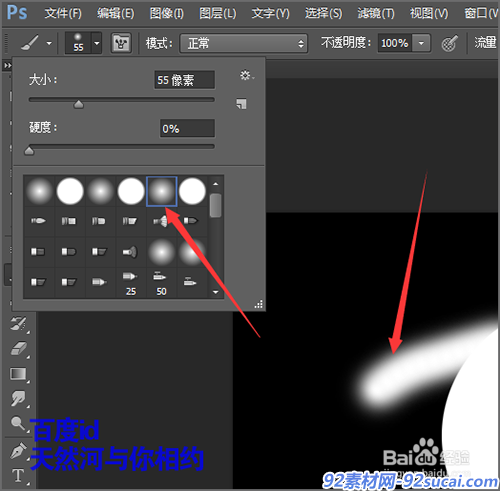Viewport: 500px width, 491px height.
Task: Select second brush in fourth row
Action: click(69, 282)
